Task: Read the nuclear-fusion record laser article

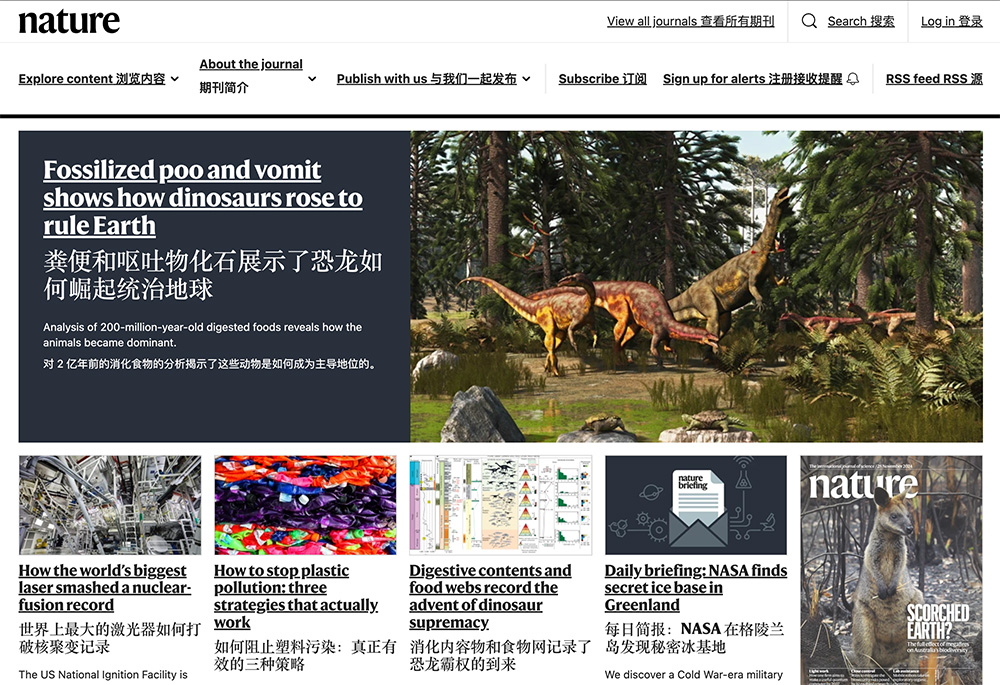Action: click(x=102, y=588)
